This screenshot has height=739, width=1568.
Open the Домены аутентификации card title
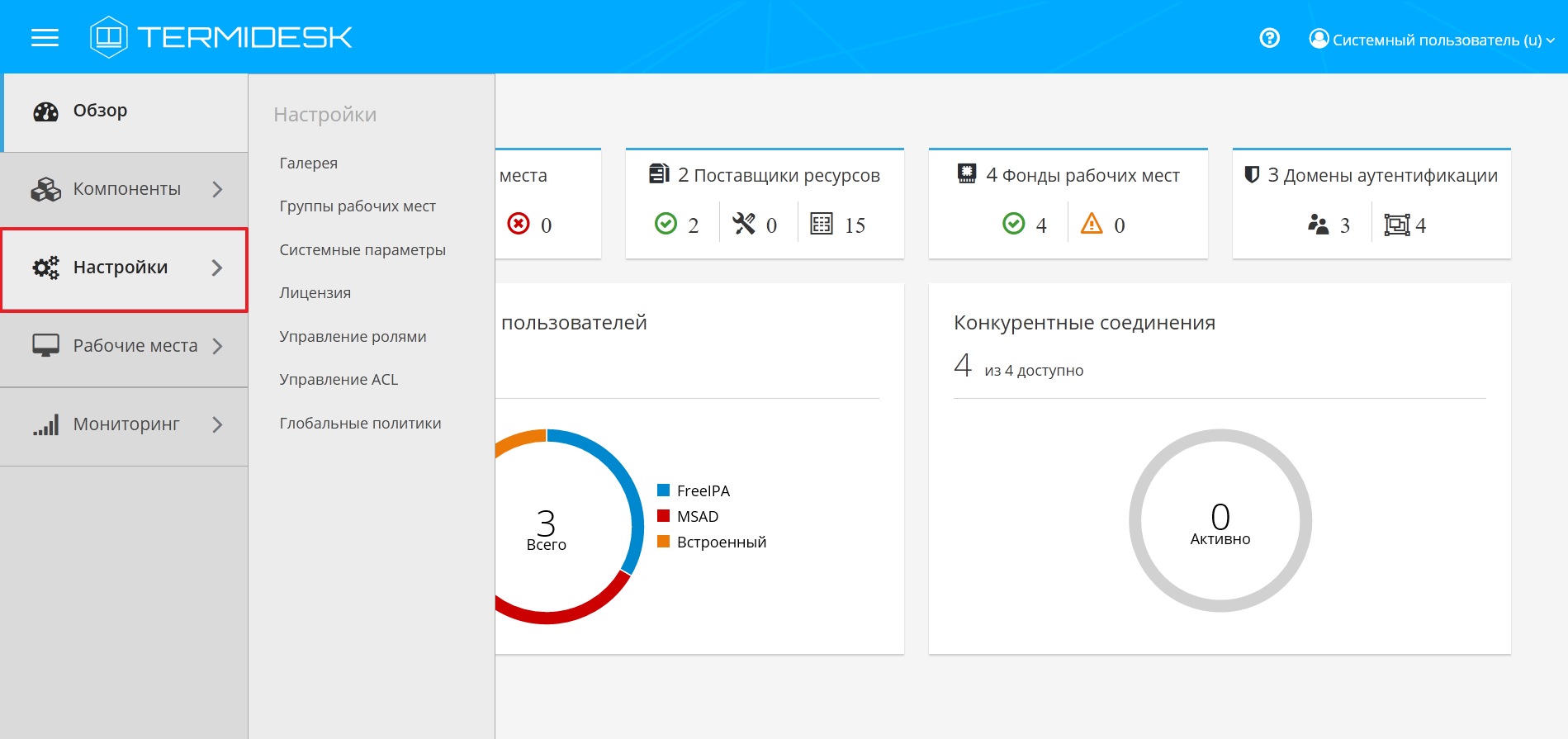click(1381, 175)
